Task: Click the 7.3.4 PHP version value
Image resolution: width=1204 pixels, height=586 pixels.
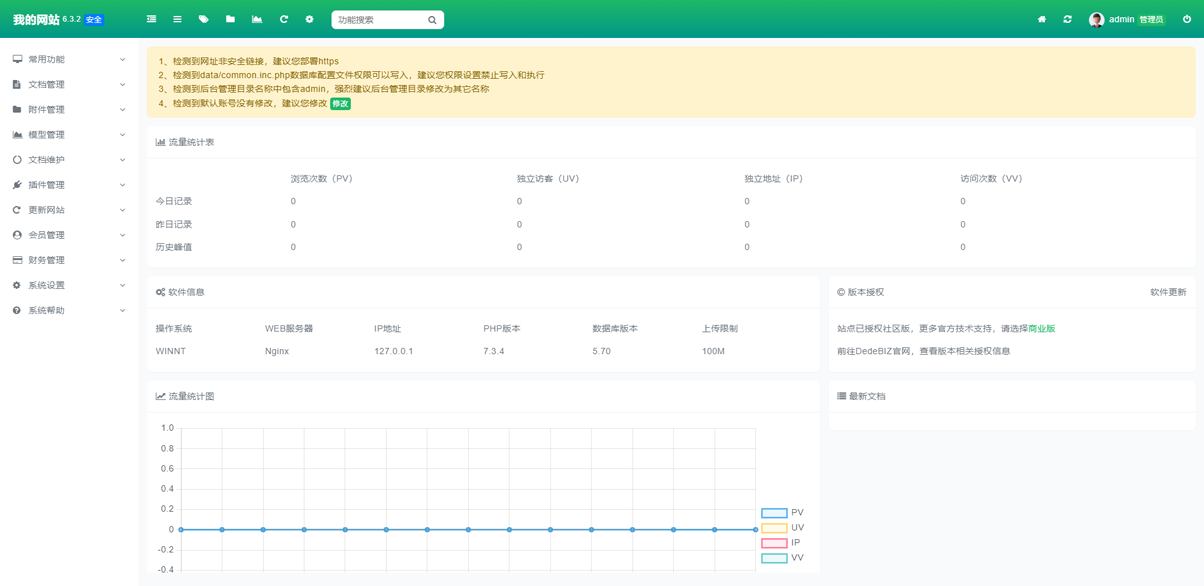Action: pos(494,351)
